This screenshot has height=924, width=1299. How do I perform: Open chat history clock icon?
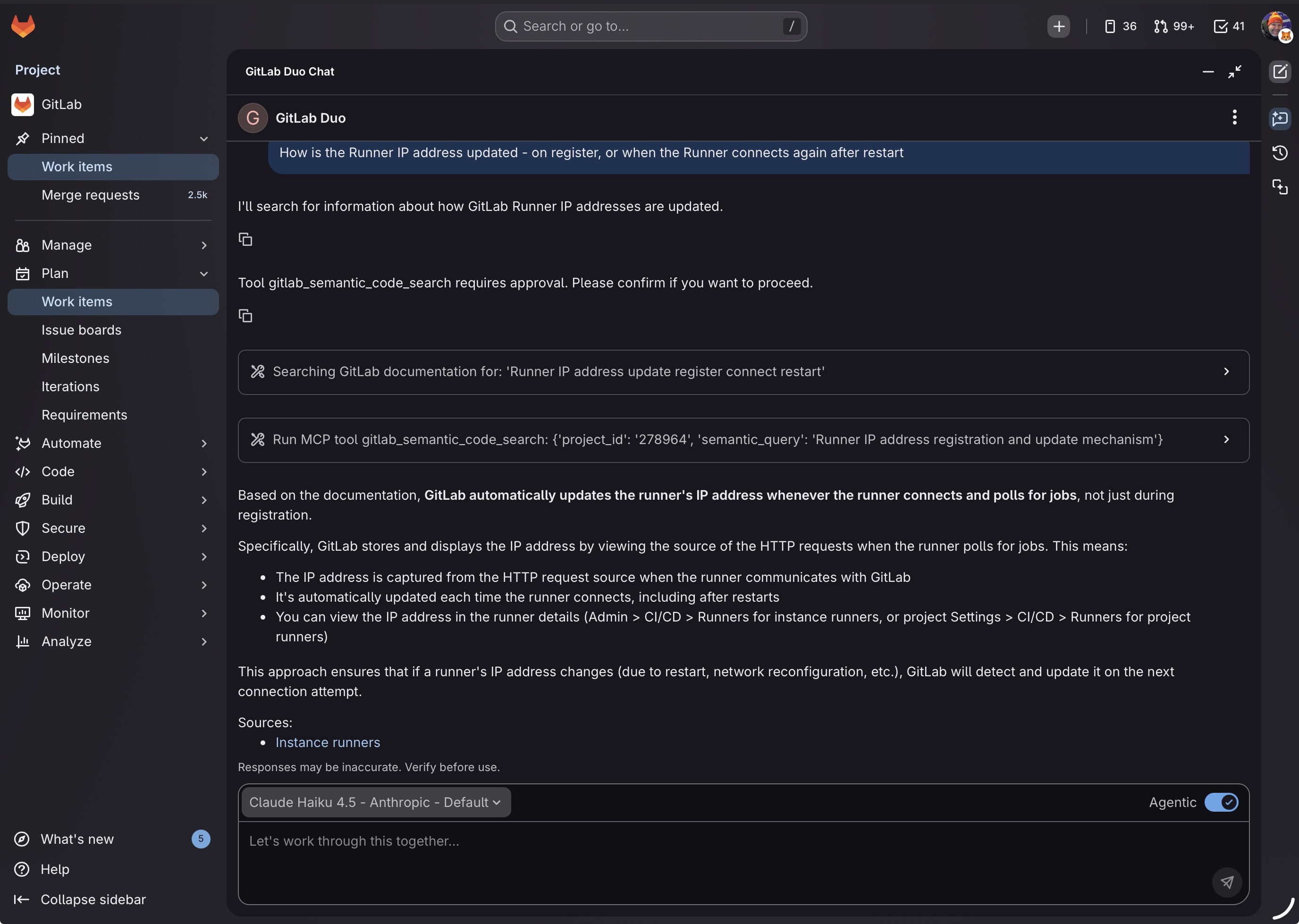click(1280, 153)
